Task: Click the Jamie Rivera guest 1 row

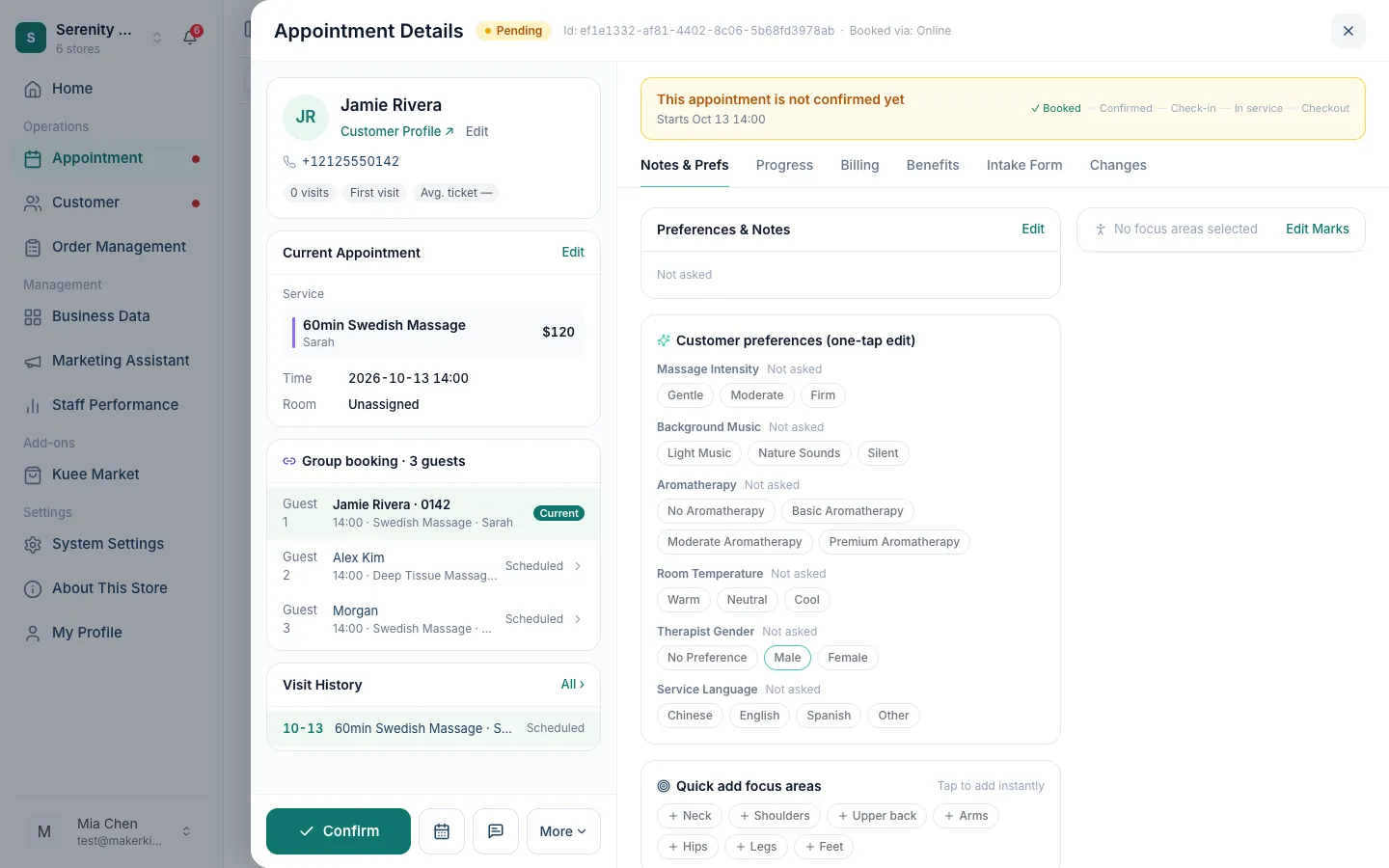Action: click(433, 513)
